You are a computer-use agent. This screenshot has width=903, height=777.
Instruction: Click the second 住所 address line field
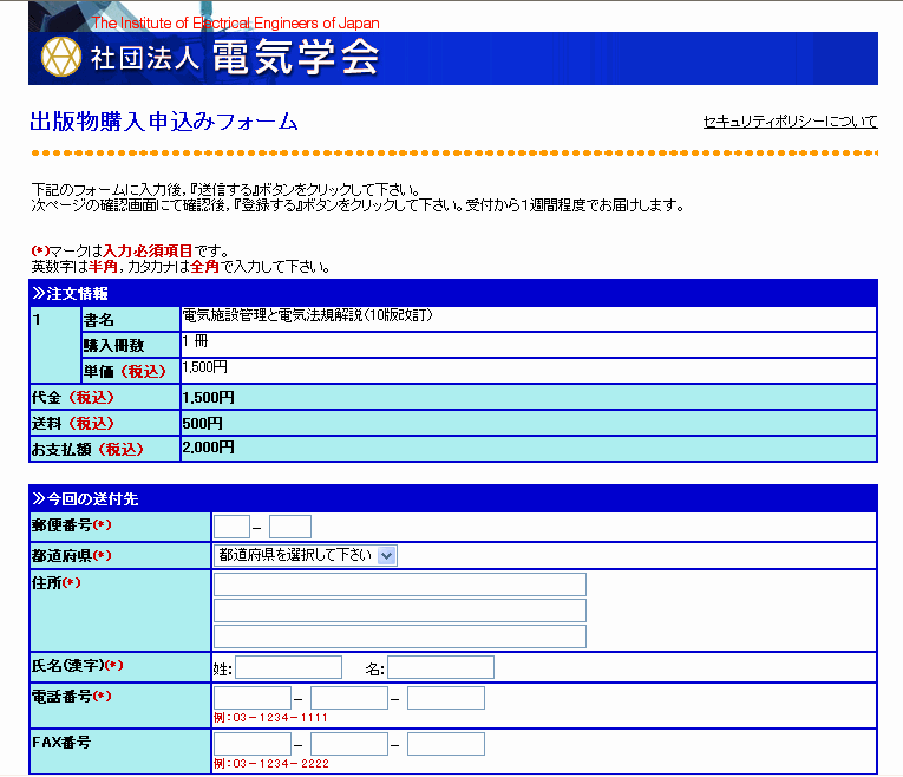click(400, 611)
